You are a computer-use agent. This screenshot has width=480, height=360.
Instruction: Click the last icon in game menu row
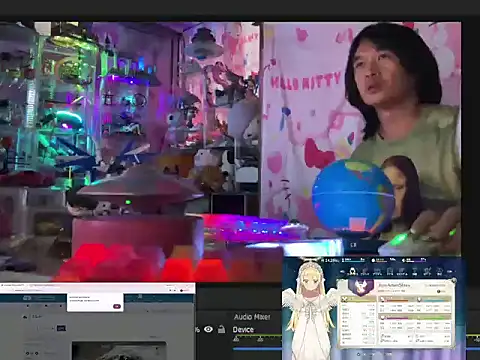click(x=440, y=271)
